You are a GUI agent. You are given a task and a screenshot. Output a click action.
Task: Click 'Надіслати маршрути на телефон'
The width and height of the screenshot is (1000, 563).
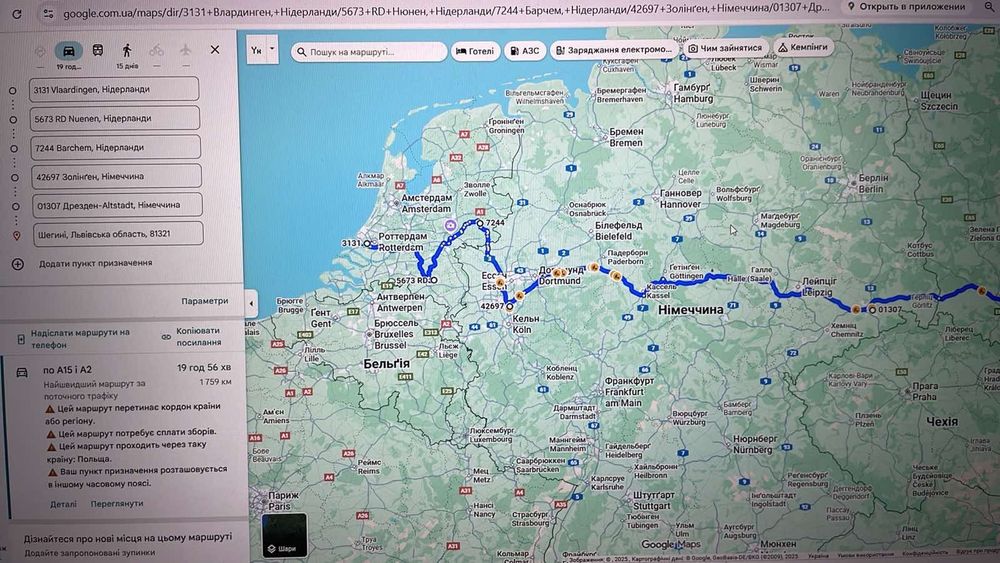[x=80, y=338]
